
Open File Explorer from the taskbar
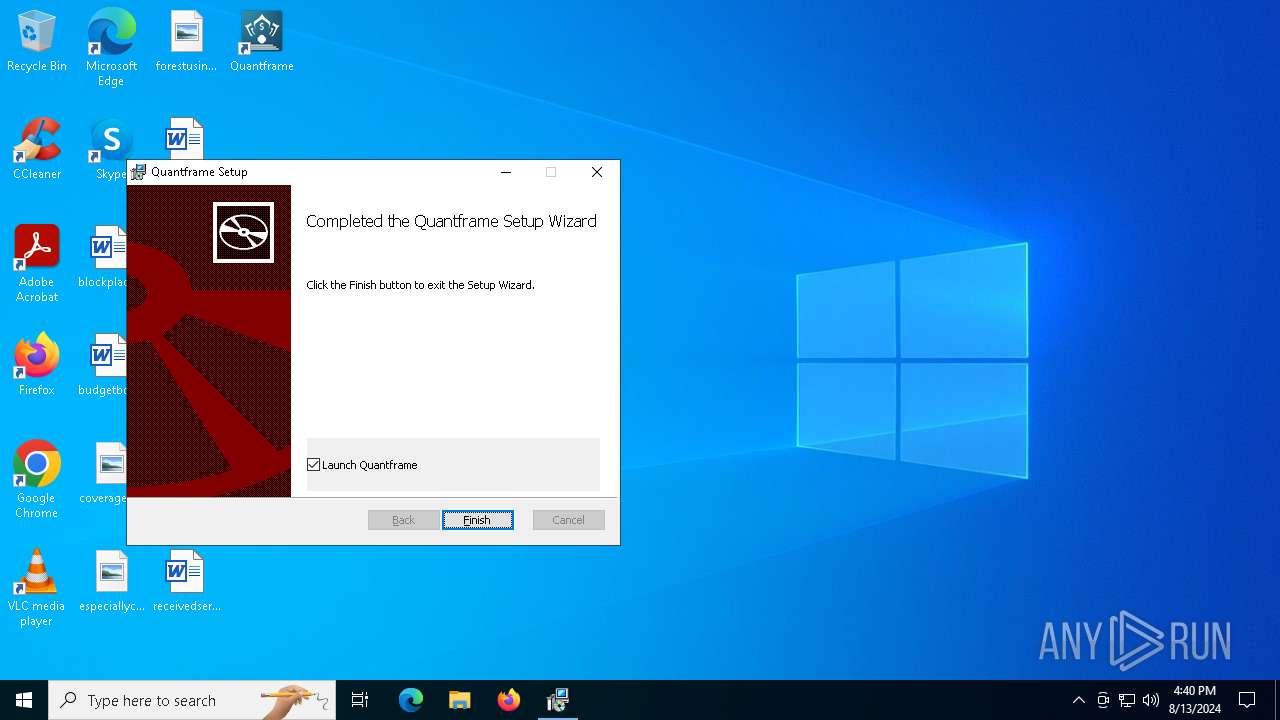460,700
